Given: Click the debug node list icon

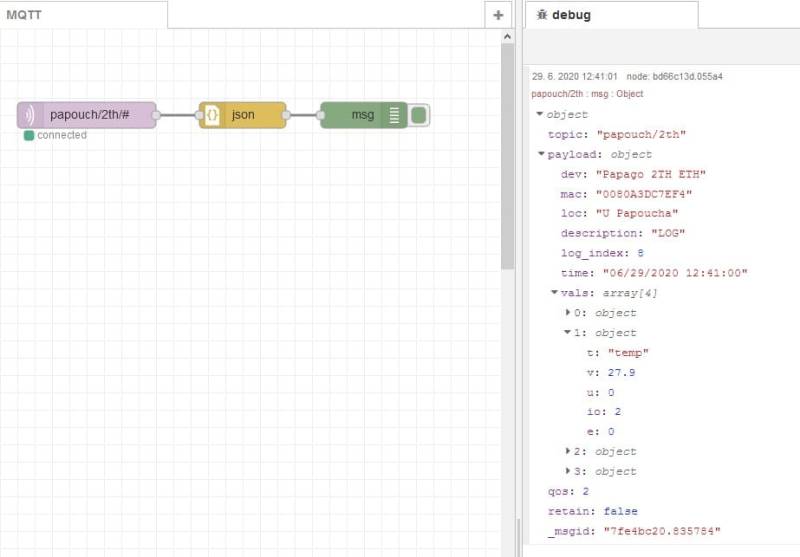Looking at the screenshot, I should tap(394, 115).
